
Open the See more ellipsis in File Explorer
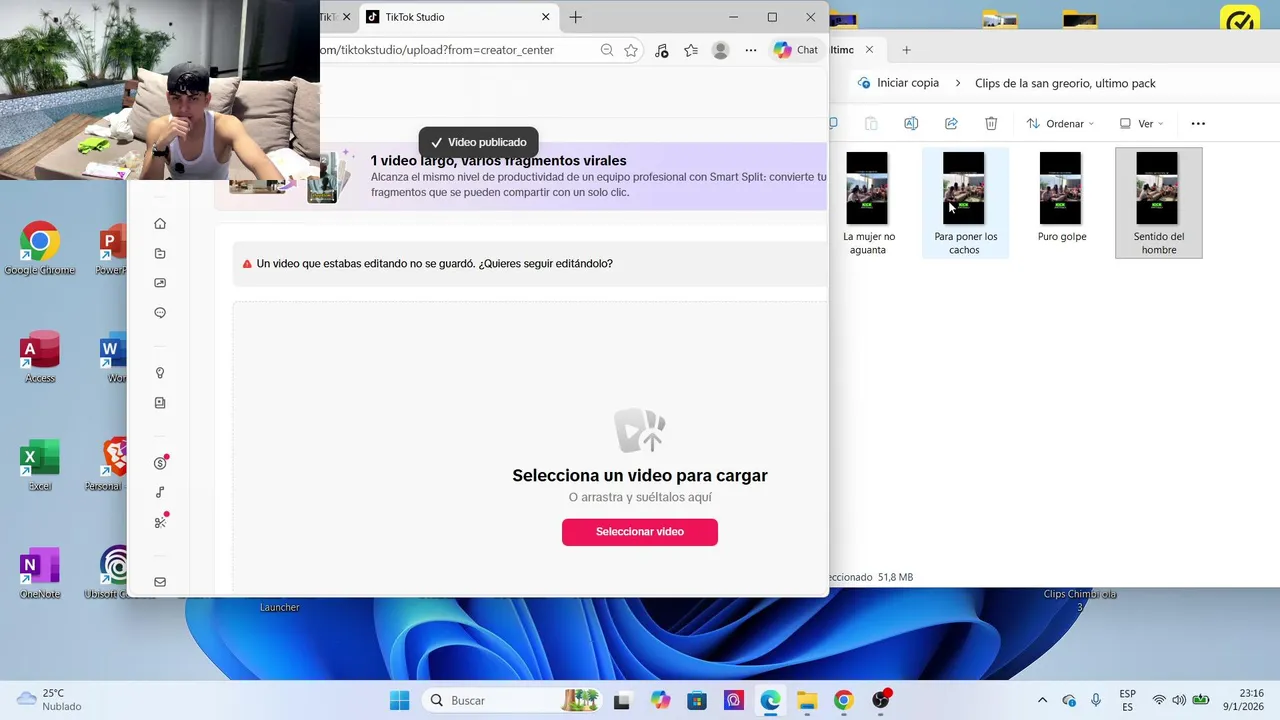(x=1198, y=124)
